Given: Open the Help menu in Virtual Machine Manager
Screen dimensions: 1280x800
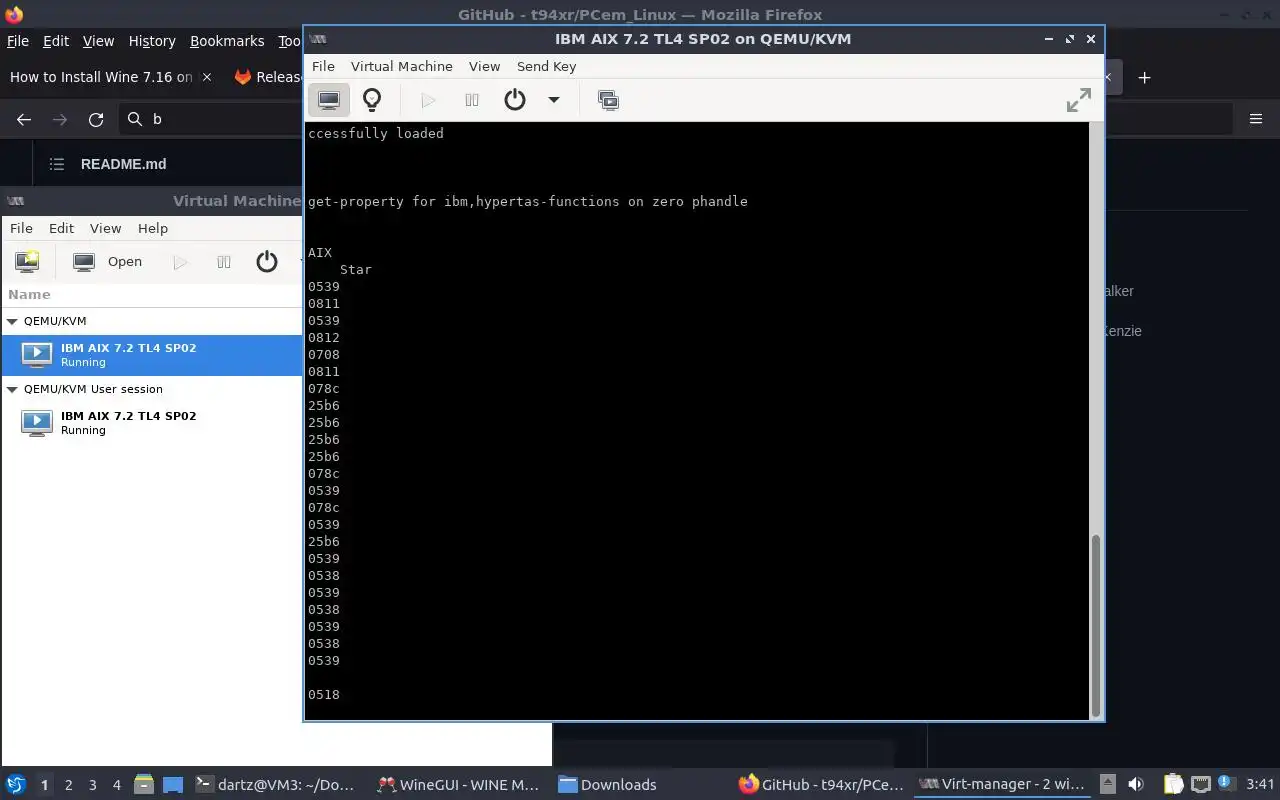Looking at the screenshot, I should (153, 228).
